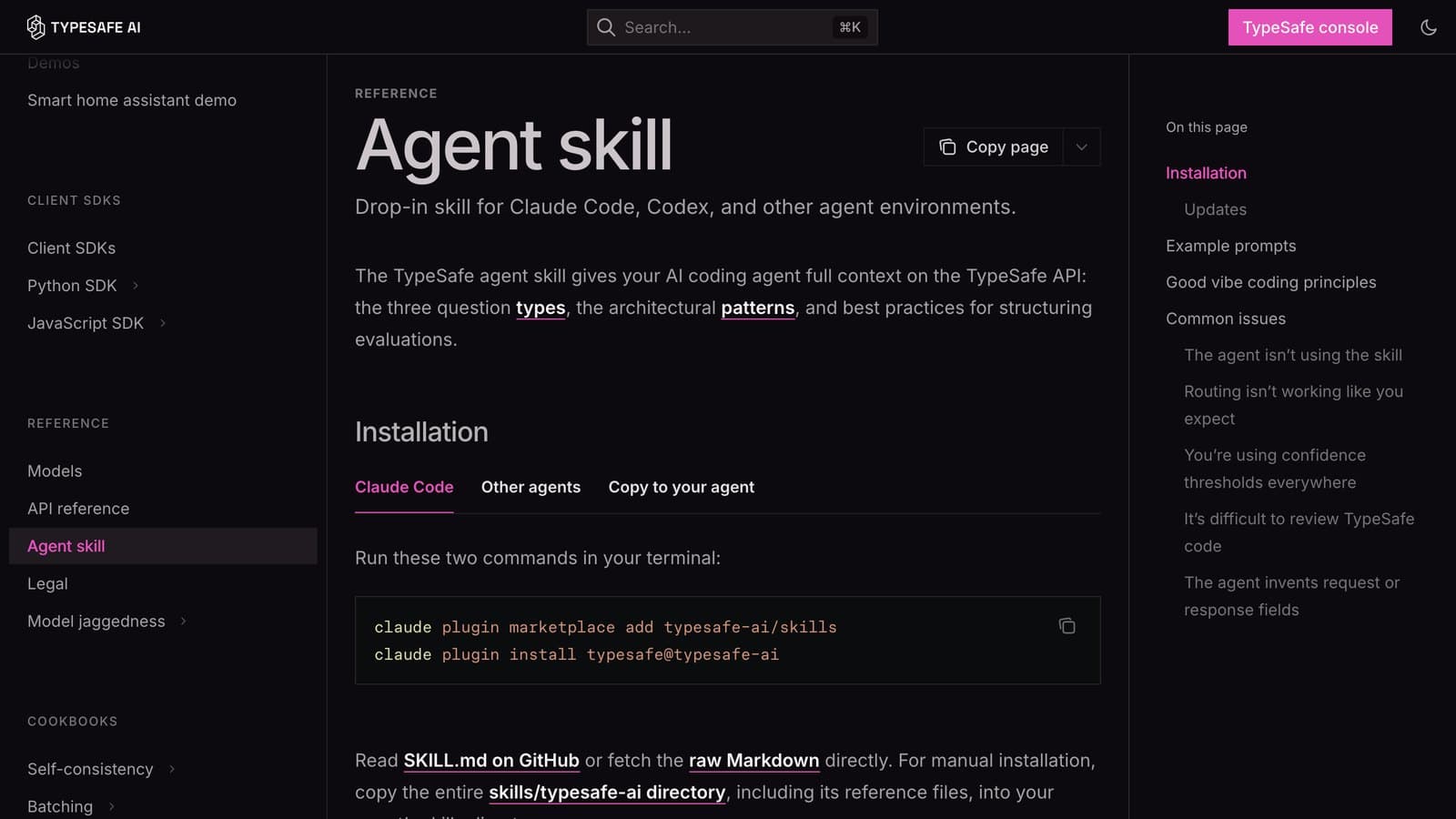This screenshot has height=819, width=1456.
Task: Open Self-consistency cookbook item
Action: [x=90, y=769]
